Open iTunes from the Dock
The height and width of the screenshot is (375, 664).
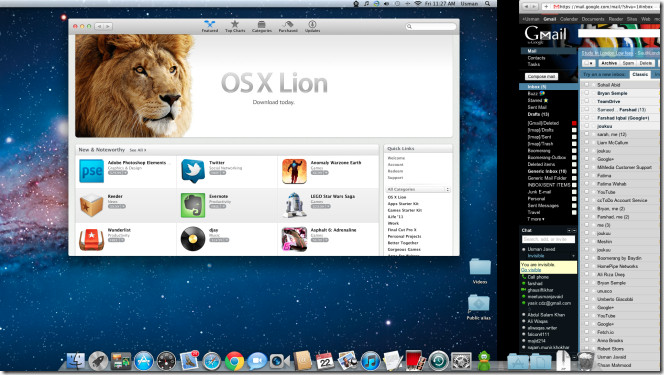(370, 361)
